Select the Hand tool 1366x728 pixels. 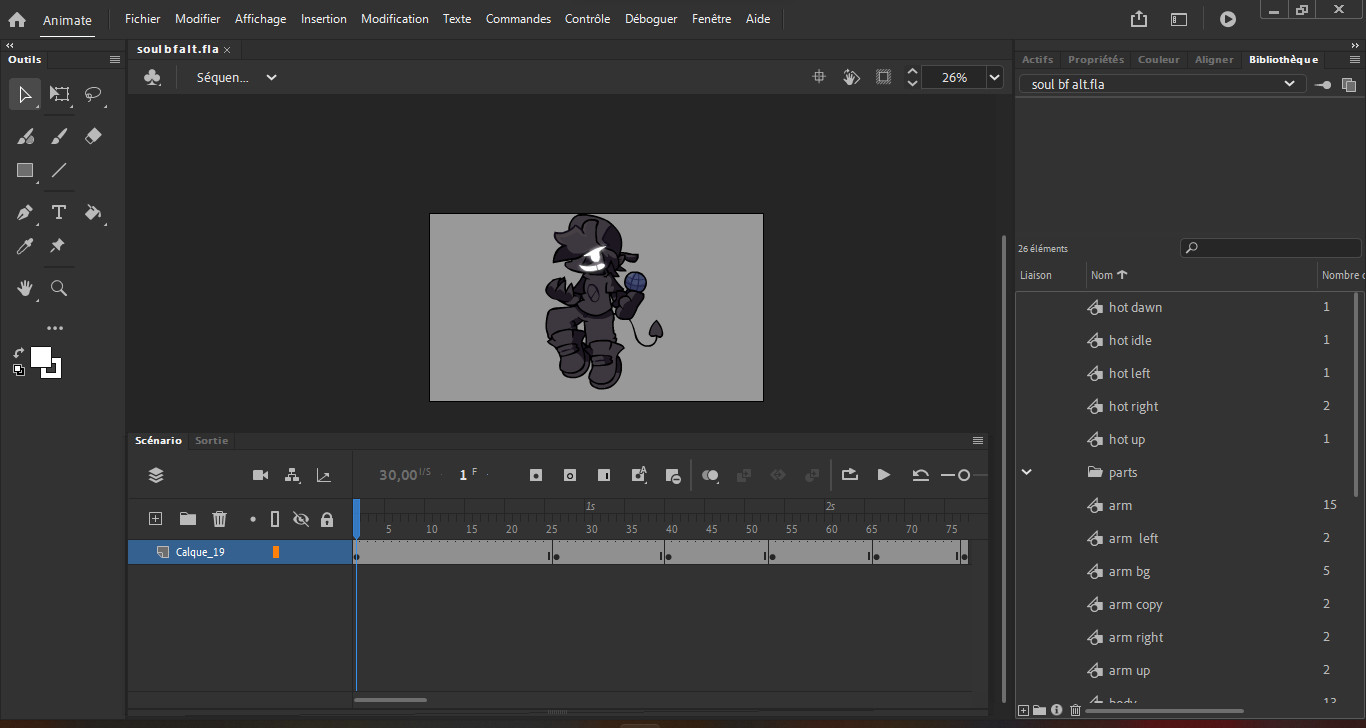(x=24, y=288)
